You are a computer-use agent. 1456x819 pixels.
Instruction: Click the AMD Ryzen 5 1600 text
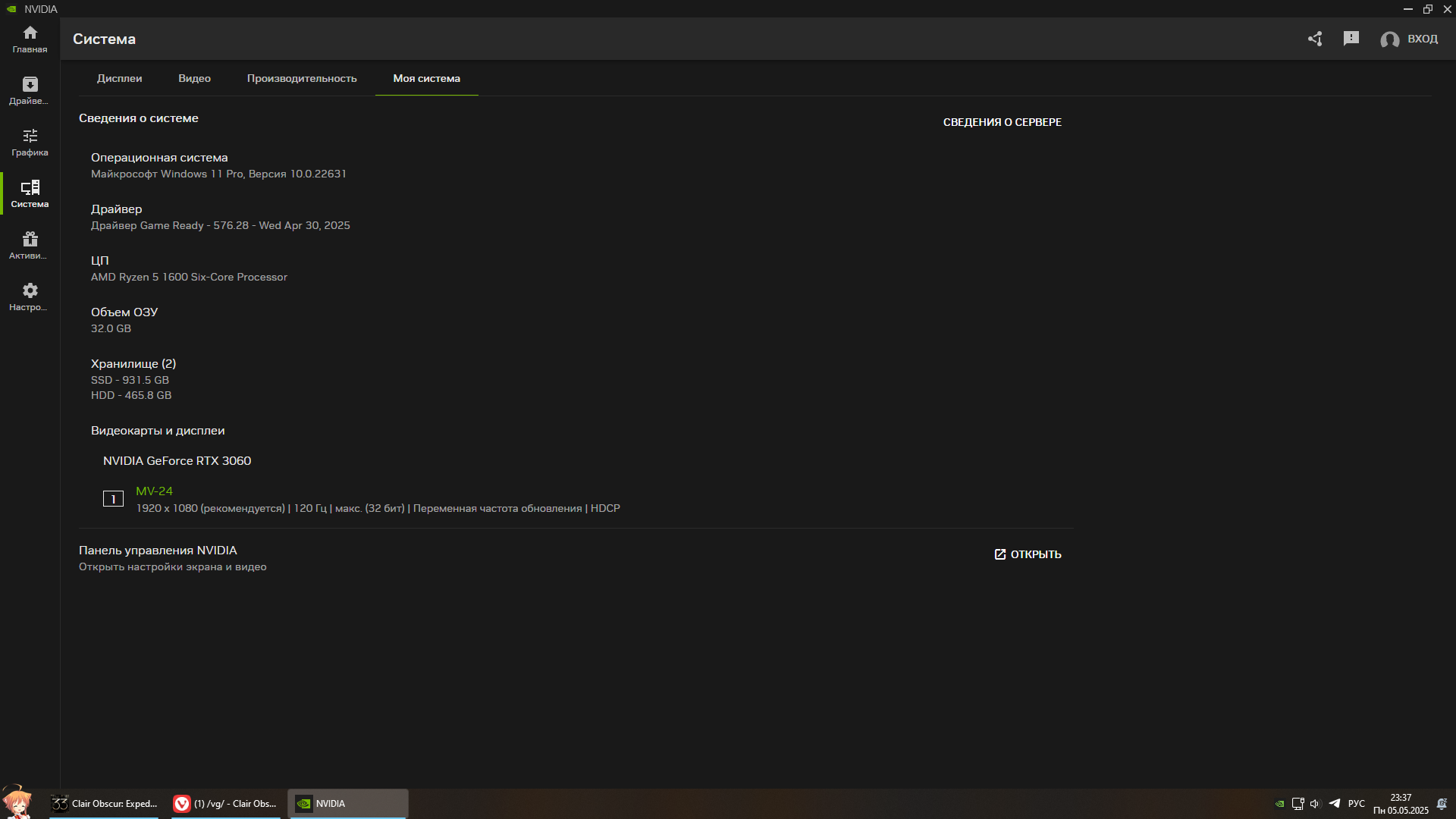click(189, 277)
